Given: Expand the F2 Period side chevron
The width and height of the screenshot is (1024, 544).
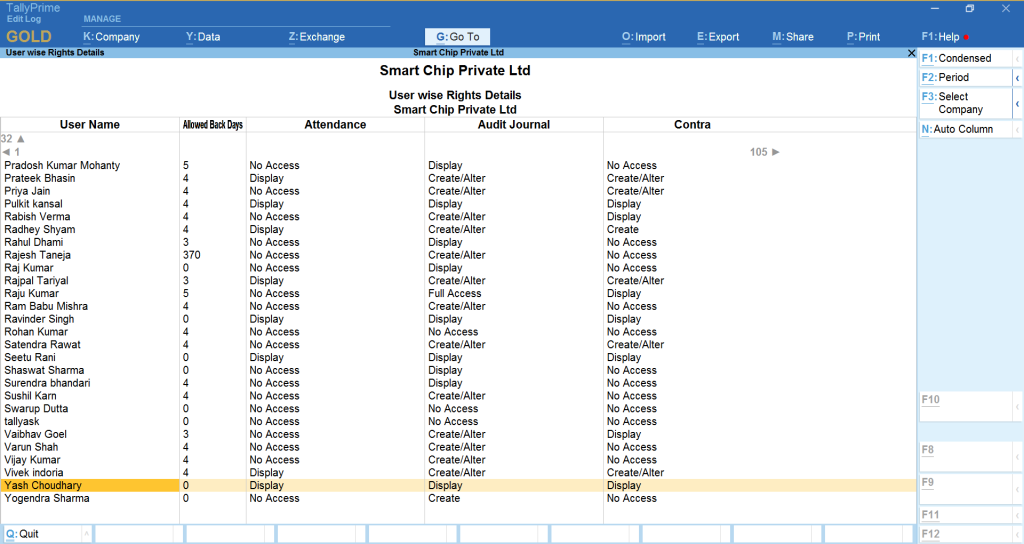Looking at the screenshot, I should pos(1017,78).
